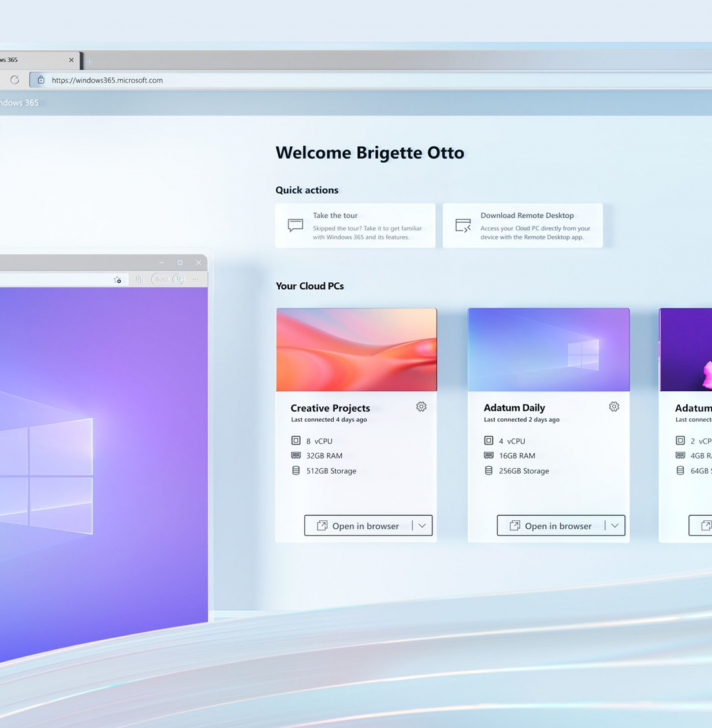Click the 4 vCPU processor icon
The width and height of the screenshot is (712, 728).
click(488, 440)
